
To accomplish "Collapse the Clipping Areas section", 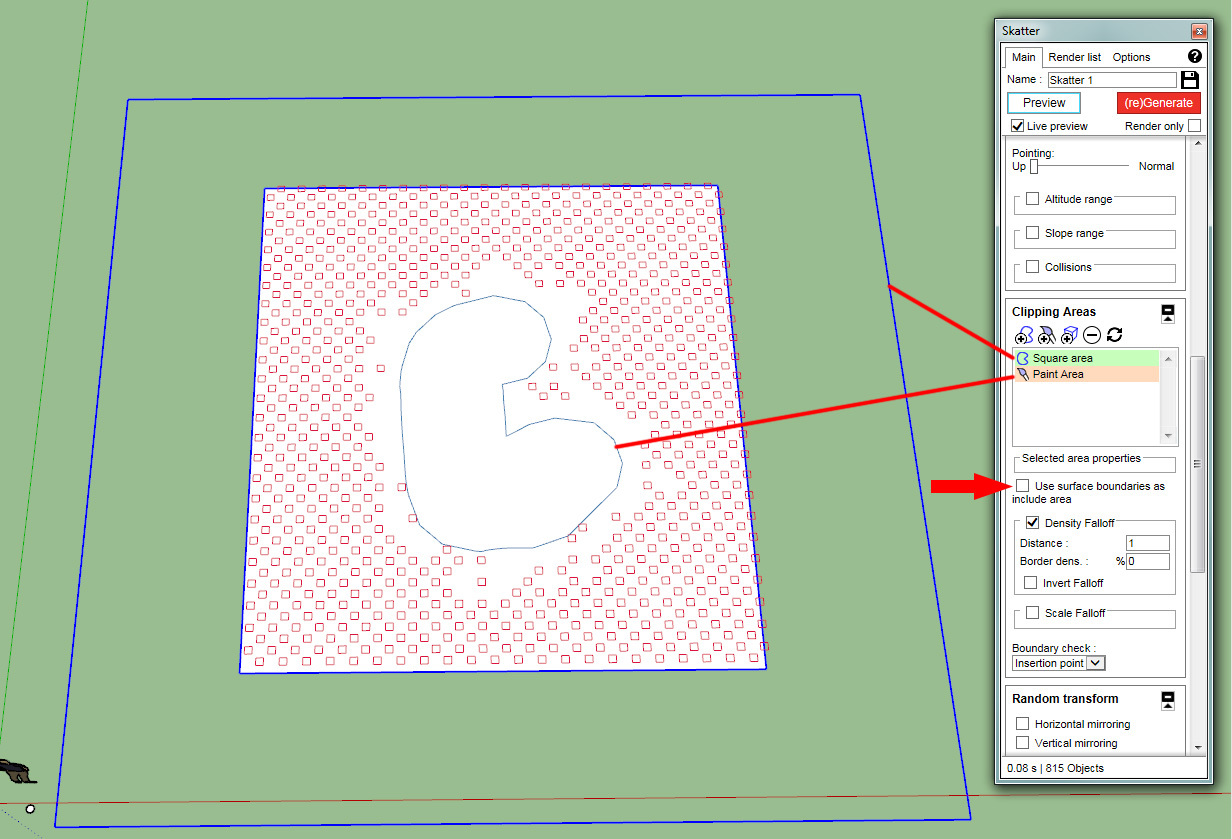I will [x=1167, y=313].
